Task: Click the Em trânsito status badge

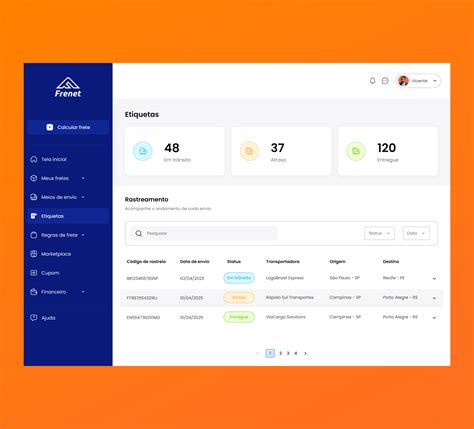Action: pyautogui.click(x=239, y=278)
